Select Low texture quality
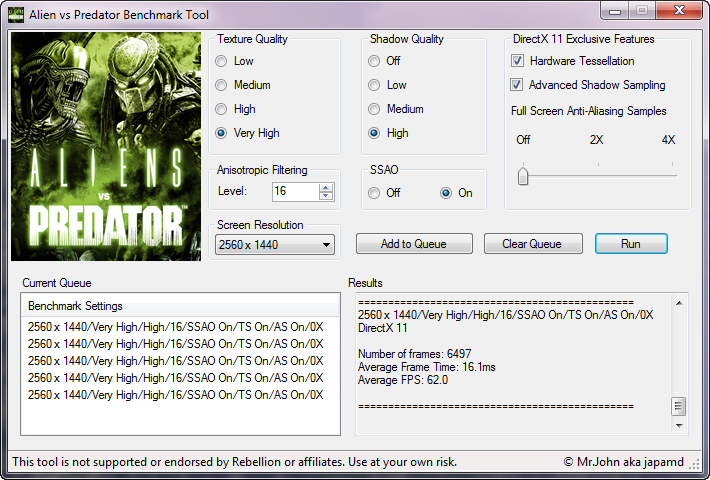Viewport: 710px width, 480px height. 222,61
